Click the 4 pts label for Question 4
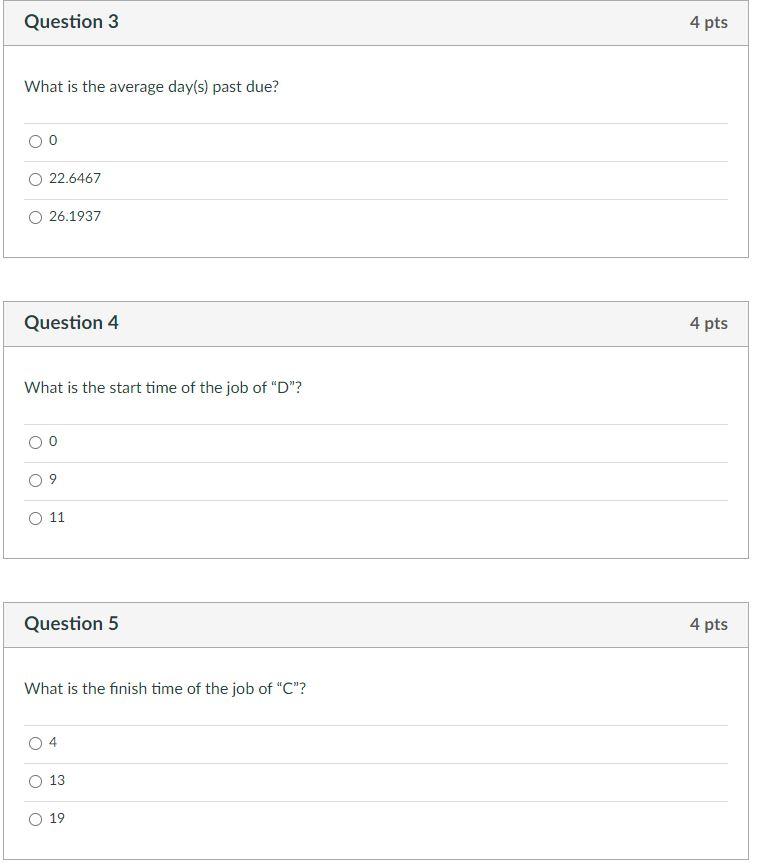Image resolution: width=757 pixels, height=868 pixels. 710,323
